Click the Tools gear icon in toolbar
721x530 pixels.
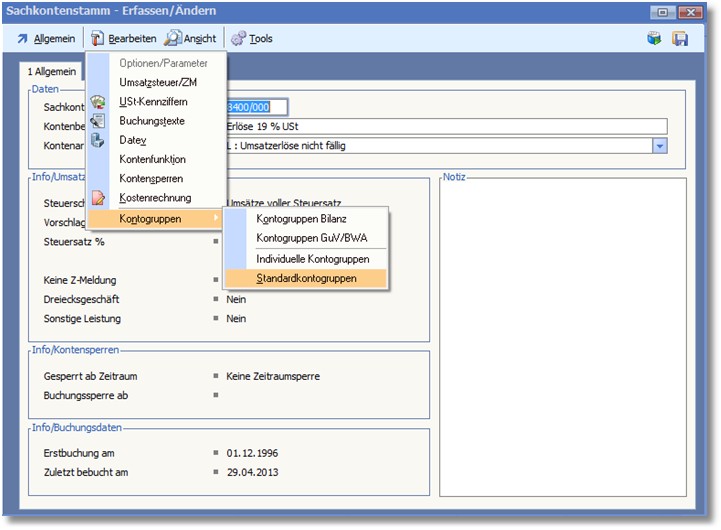point(238,39)
